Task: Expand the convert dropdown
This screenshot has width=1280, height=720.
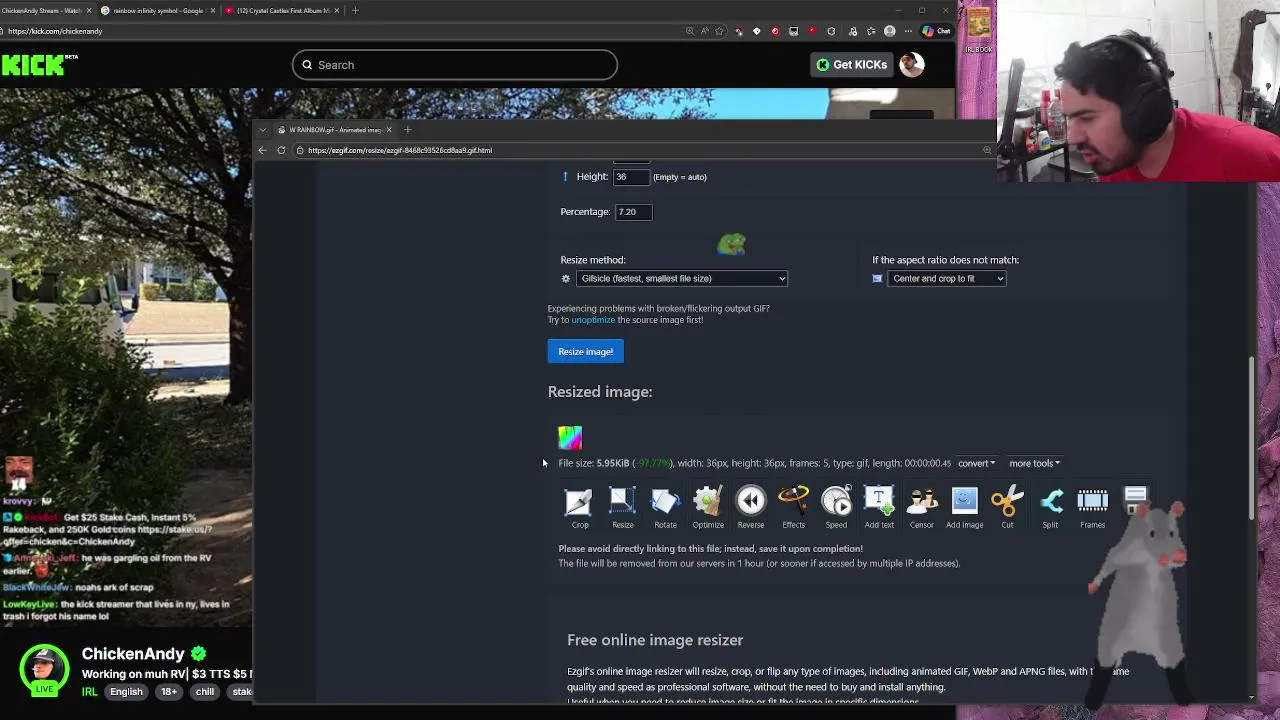Action: pyautogui.click(x=976, y=463)
